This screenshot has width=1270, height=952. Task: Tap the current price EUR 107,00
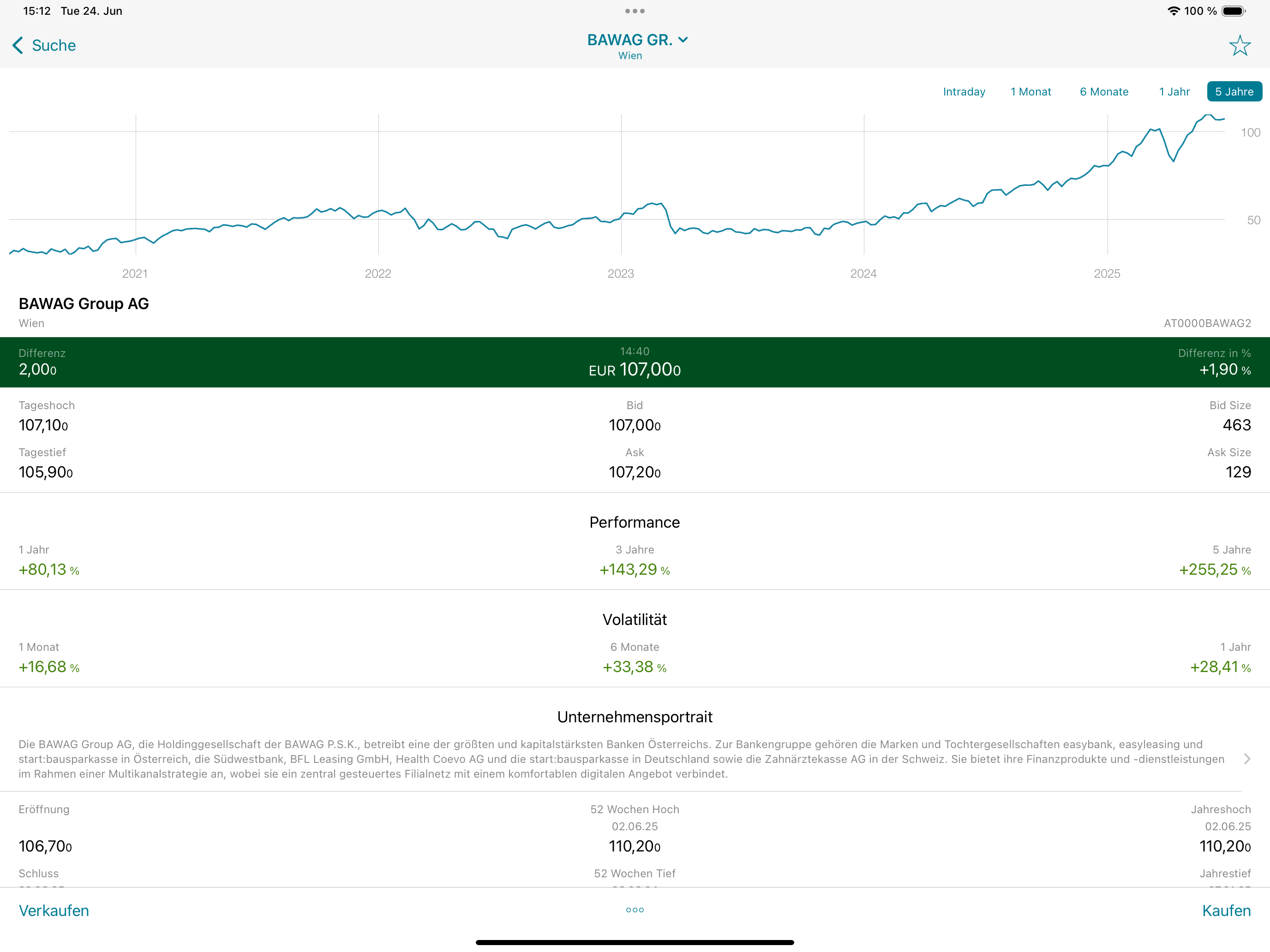click(635, 369)
